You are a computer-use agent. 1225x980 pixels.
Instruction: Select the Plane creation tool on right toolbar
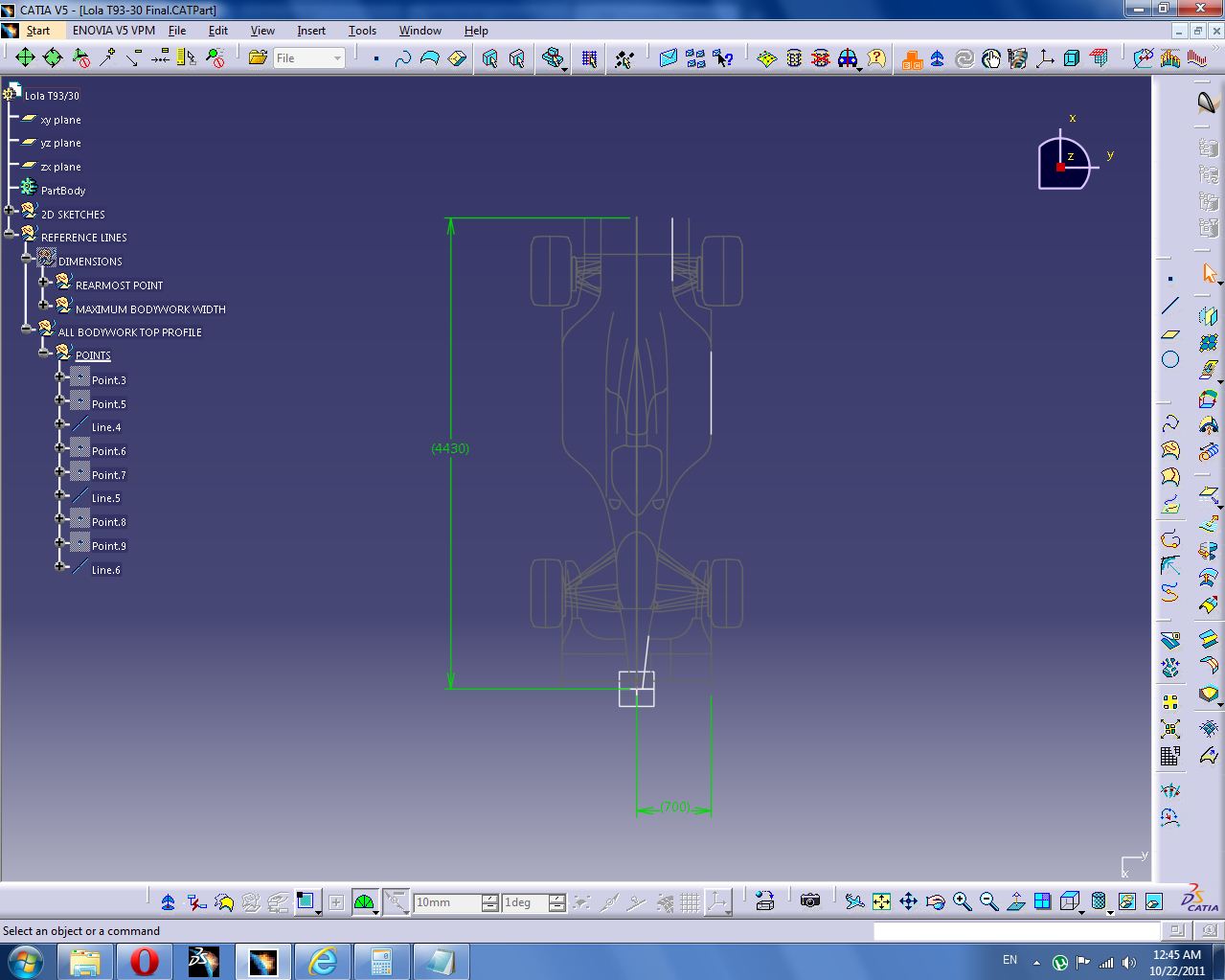click(x=1169, y=332)
